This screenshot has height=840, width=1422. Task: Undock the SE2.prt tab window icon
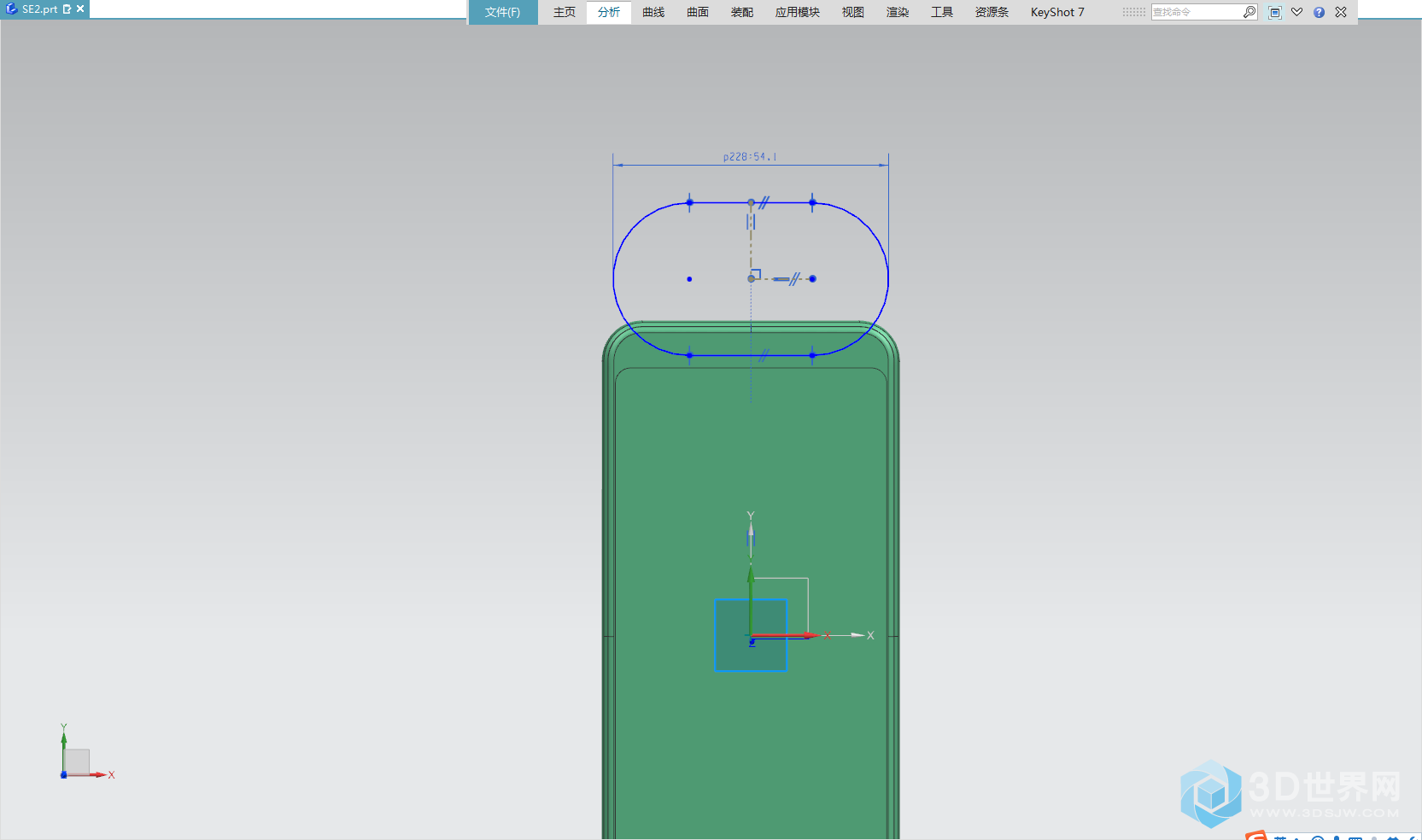click(x=67, y=9)
